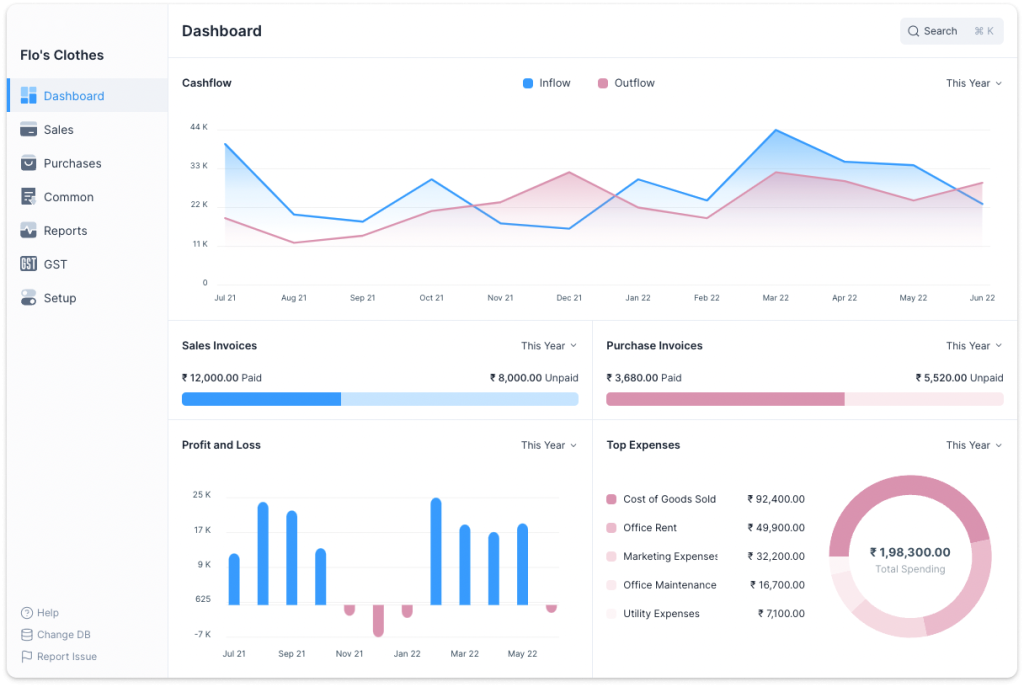Open Cashflow This Year period dropdown

pyautogui.click(x=973, y=83)
